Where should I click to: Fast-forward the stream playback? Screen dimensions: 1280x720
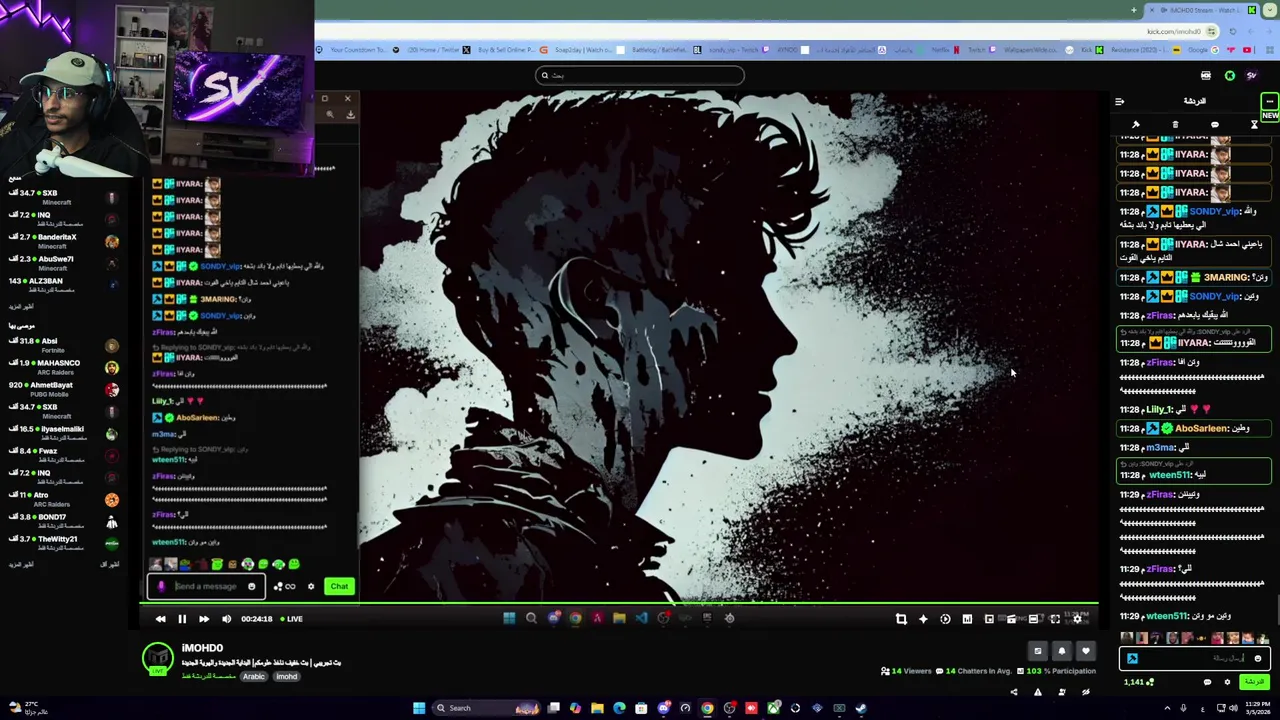click(x=204, y=619)
